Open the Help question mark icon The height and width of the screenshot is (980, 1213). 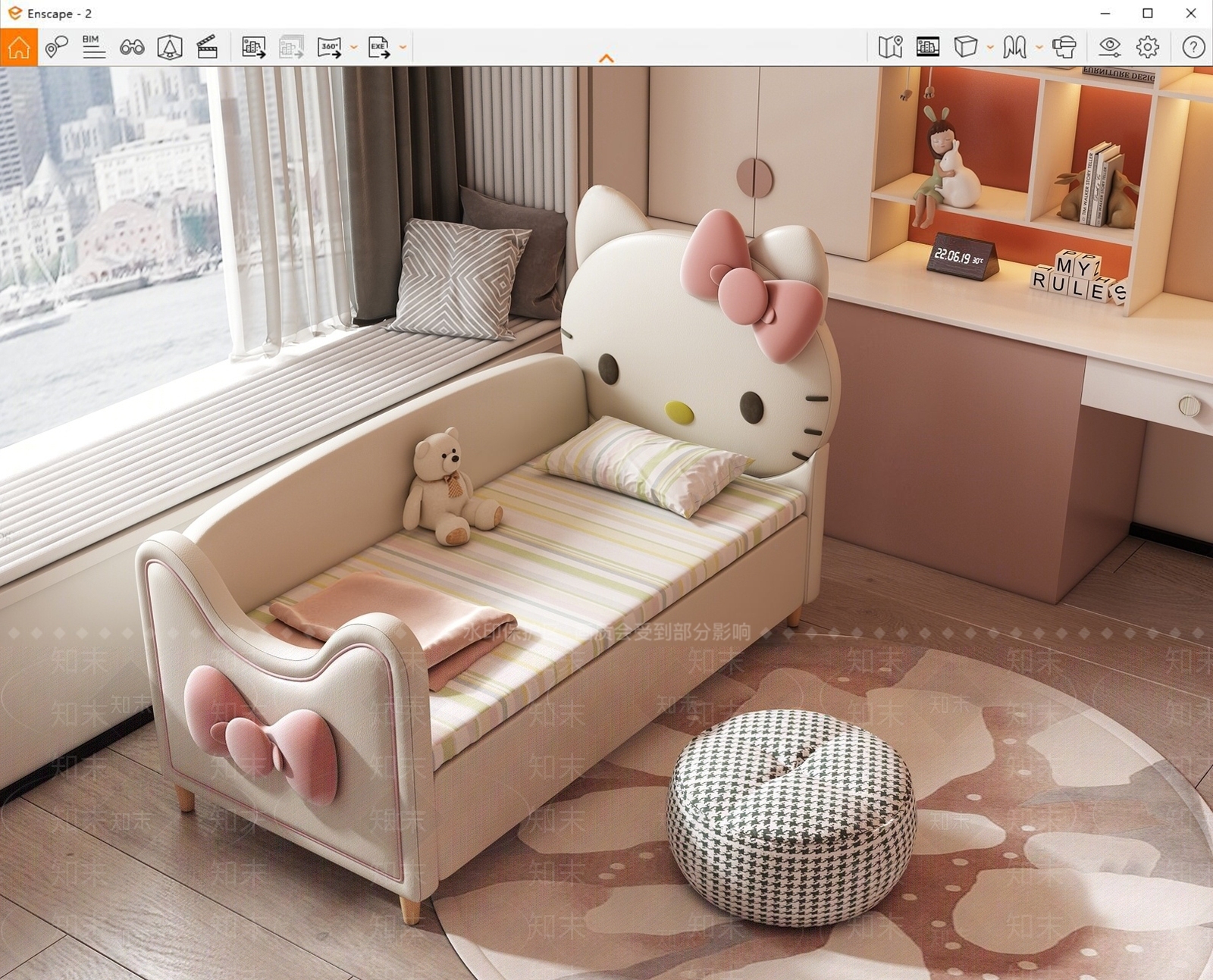point(1193,47)
